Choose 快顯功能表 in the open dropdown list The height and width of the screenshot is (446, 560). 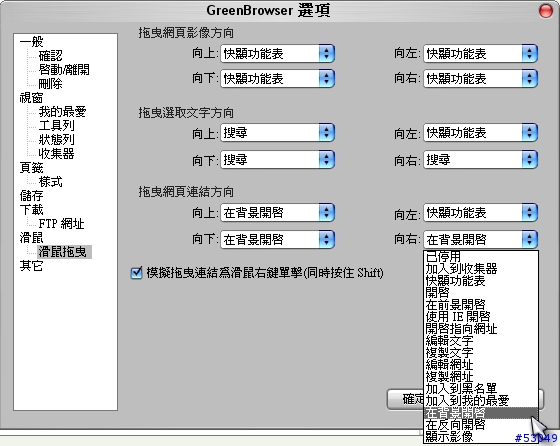481,281
